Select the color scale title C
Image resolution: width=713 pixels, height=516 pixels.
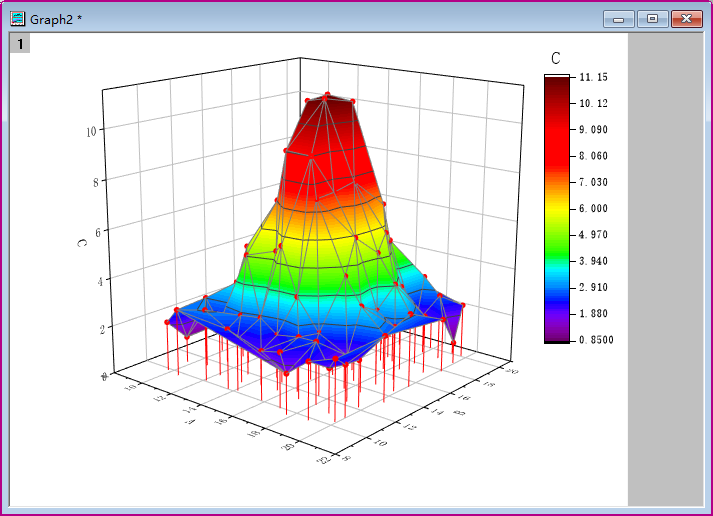(x=555, y=59)
